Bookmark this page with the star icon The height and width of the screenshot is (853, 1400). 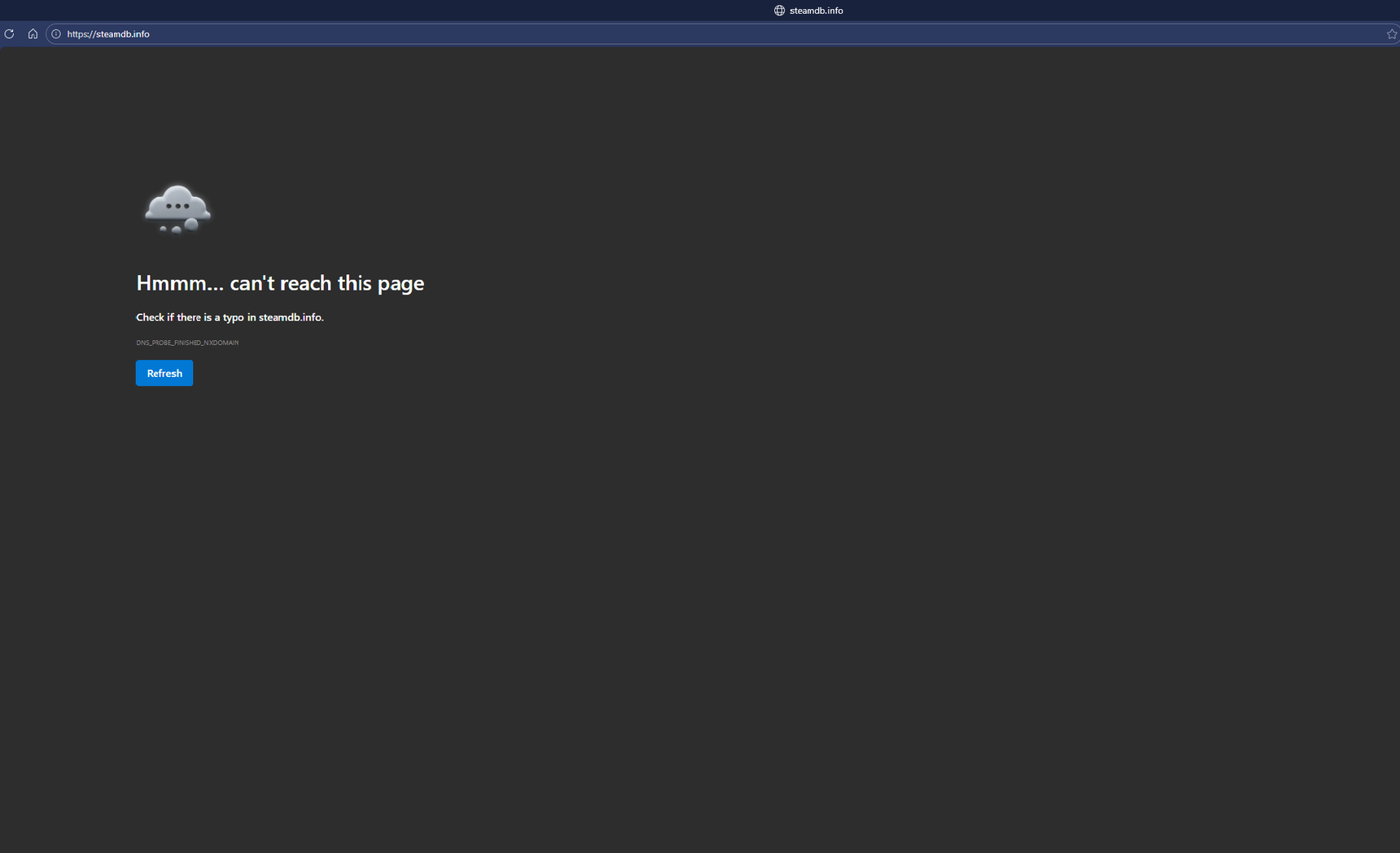(1392, 34)
